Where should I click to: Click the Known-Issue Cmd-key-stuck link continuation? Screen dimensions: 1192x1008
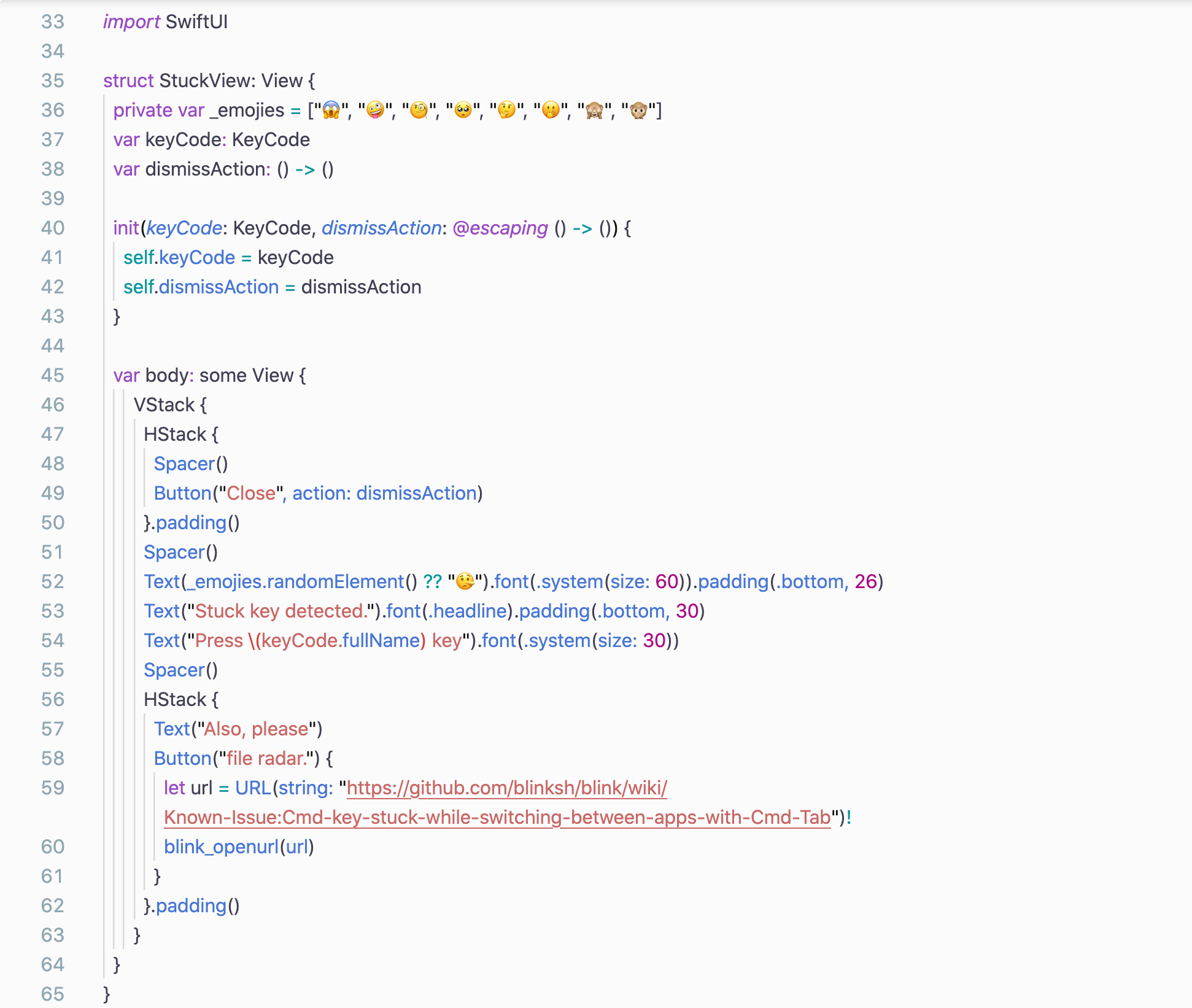[x=497, y=818]
